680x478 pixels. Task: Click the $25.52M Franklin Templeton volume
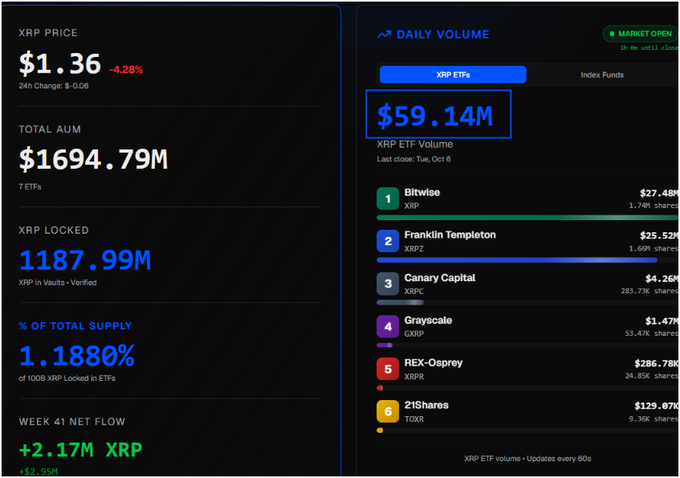click(659, 236)
